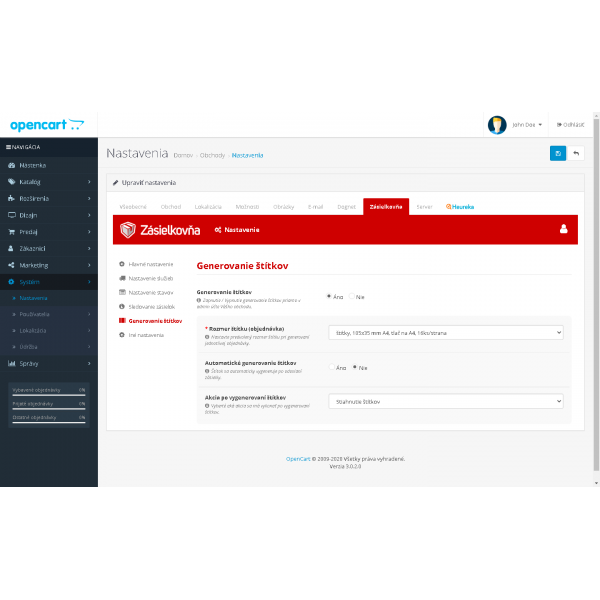600x600 pixels.
Task: Click the OpenCart logo
Action: coord(47,125)
